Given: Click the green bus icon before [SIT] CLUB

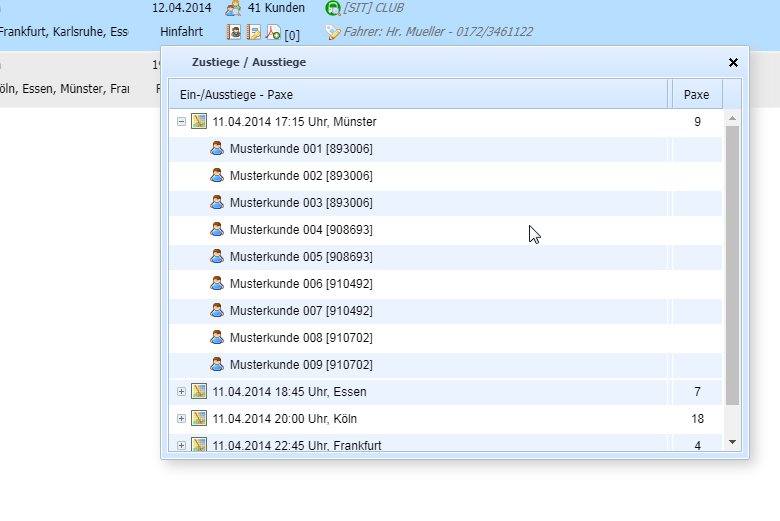Looking at the screenshot, I should tap(333, 8).
